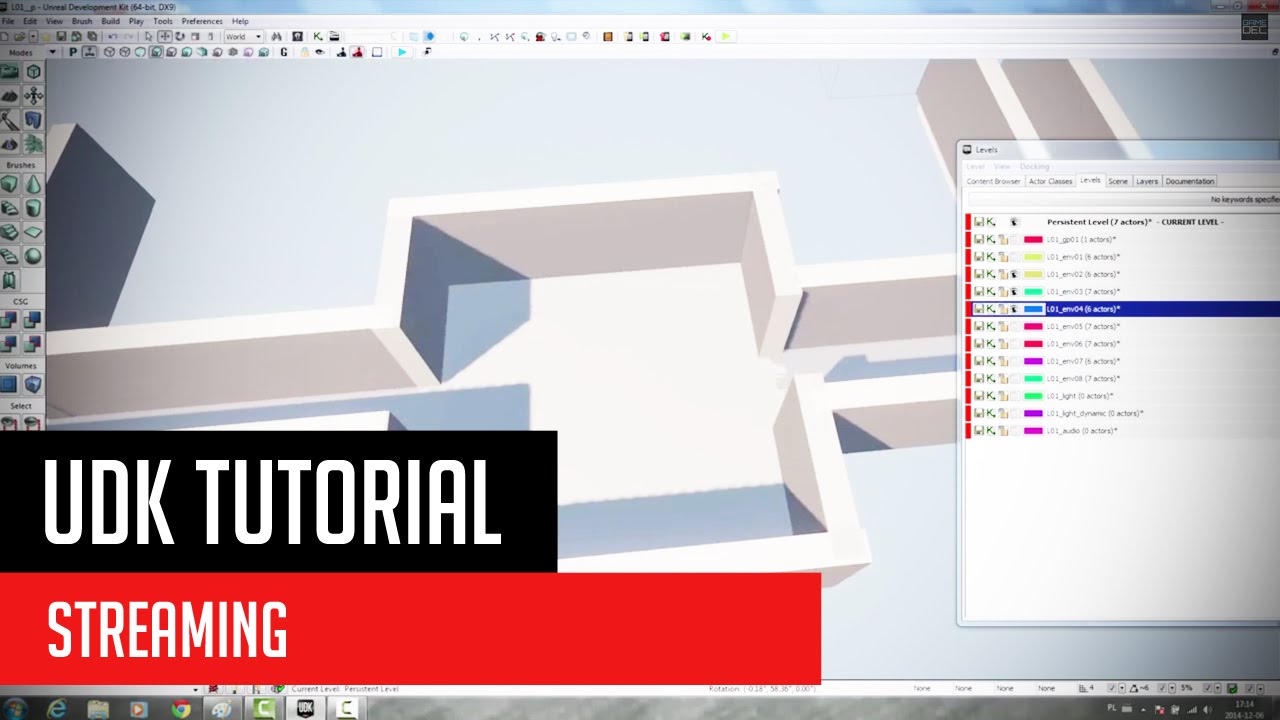Select the Sphere brush builder
Screen dimensions: 1280x720
33,256
